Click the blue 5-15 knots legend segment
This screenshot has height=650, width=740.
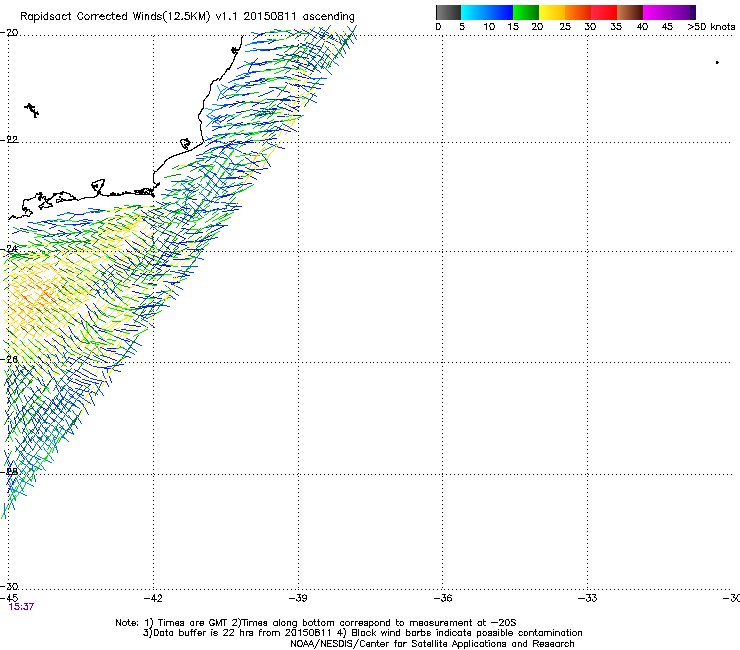pyautogui.click(x=487, y=12)
